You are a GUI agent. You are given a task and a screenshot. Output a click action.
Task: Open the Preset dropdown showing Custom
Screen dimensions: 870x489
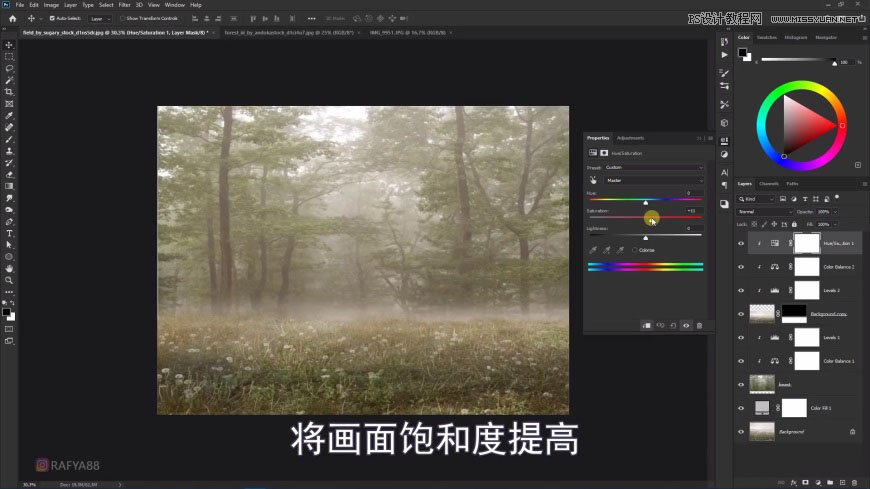654,167
